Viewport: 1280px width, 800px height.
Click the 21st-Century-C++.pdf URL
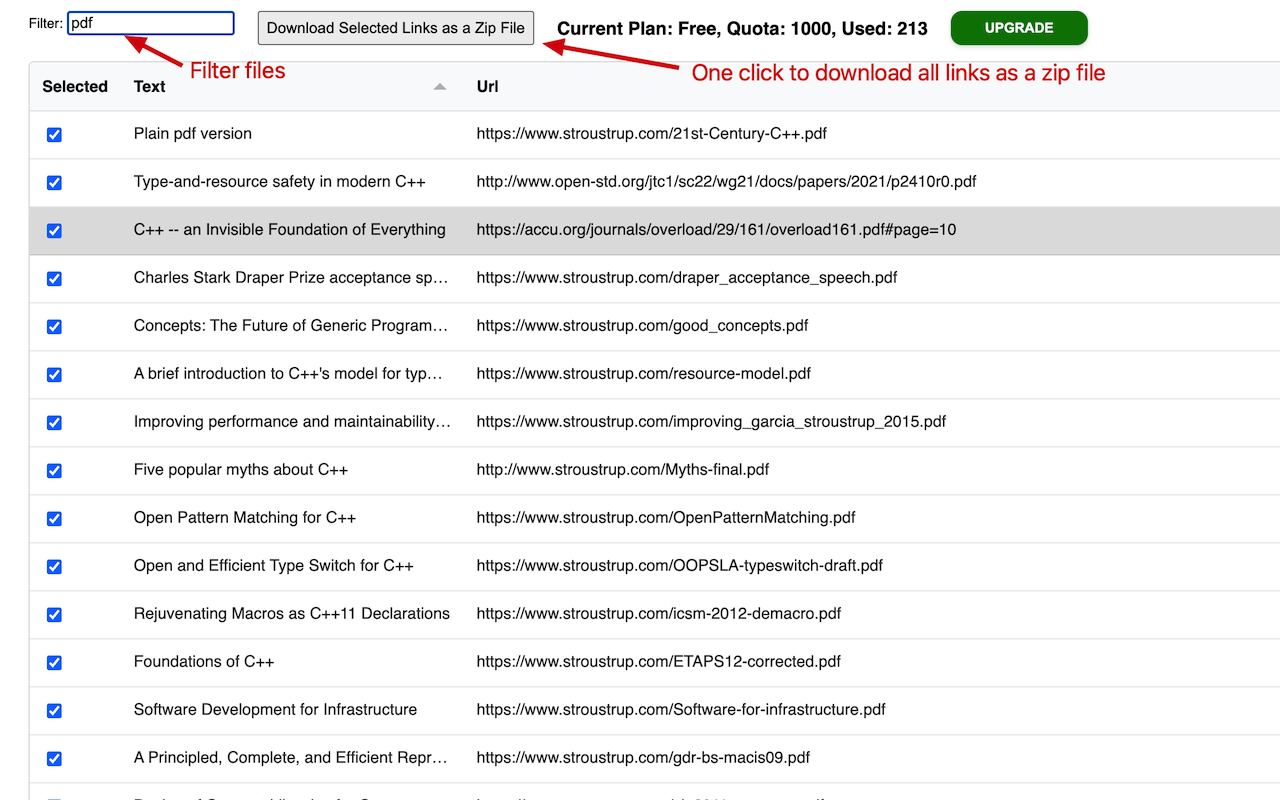click(651, 134)
